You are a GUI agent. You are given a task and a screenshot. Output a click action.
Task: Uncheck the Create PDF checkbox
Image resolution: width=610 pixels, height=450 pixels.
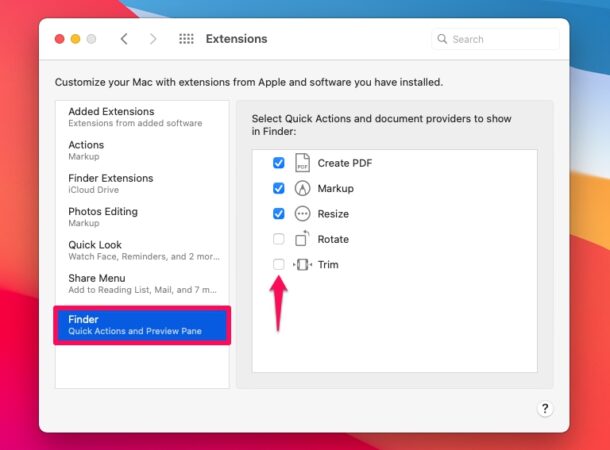[279, 163]
